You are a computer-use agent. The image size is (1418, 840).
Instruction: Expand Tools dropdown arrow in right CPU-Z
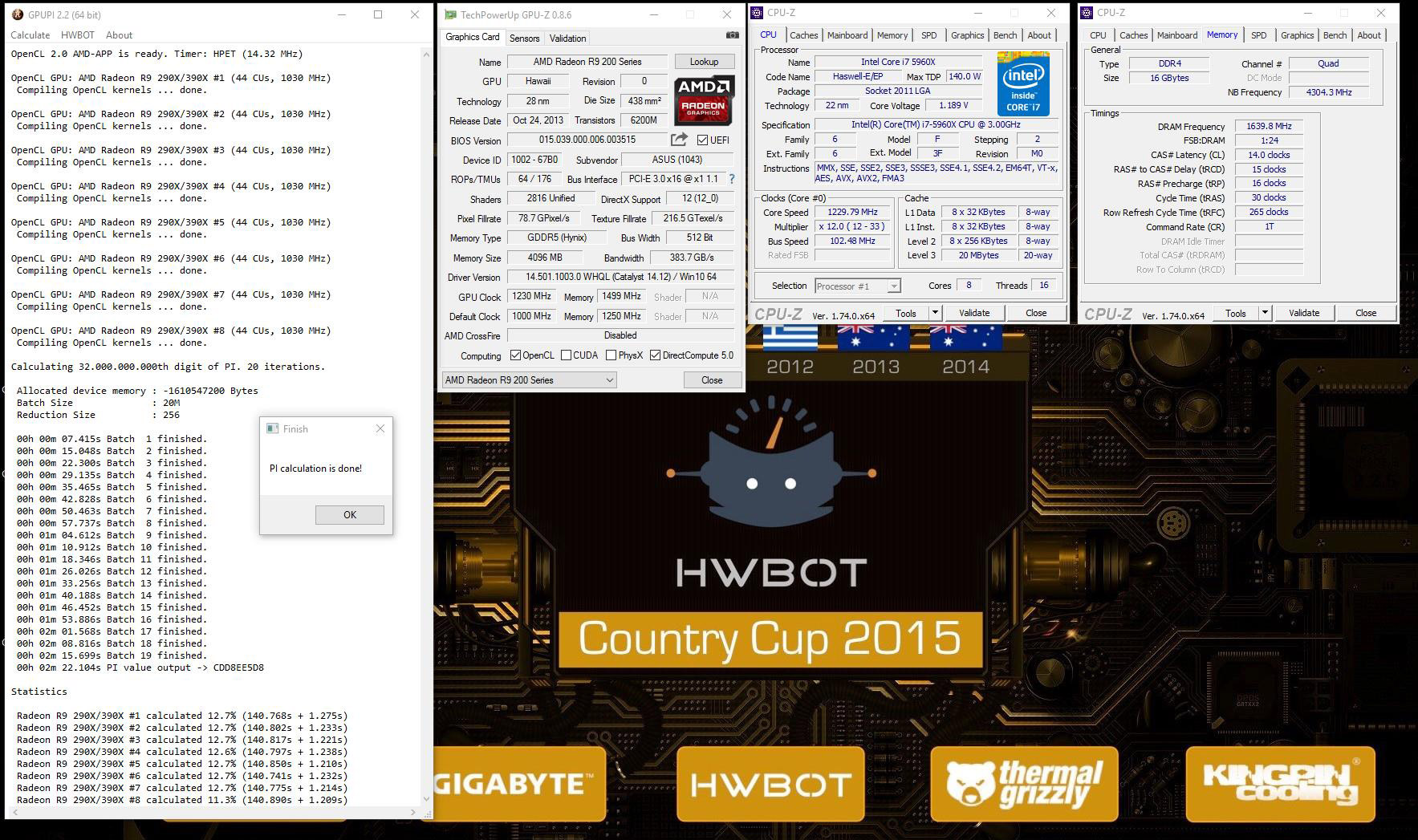coord(1265,313)
